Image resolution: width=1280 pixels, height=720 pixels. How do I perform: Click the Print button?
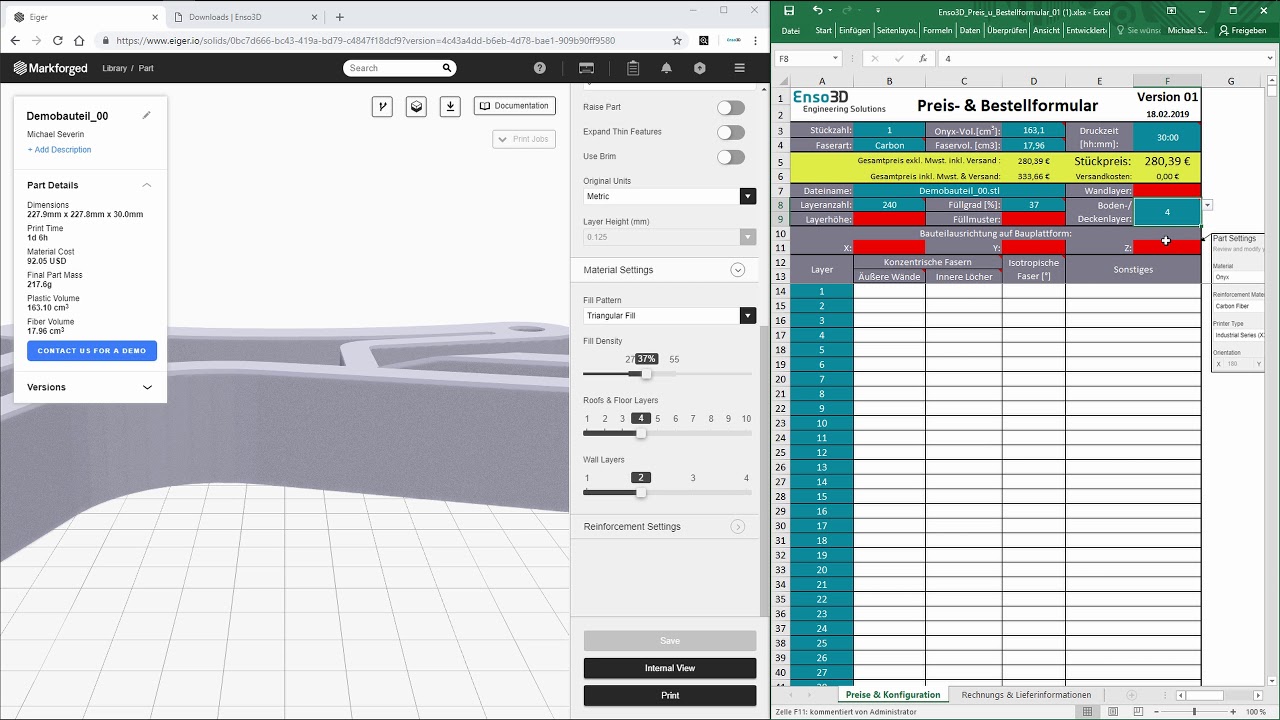[670, 695]
